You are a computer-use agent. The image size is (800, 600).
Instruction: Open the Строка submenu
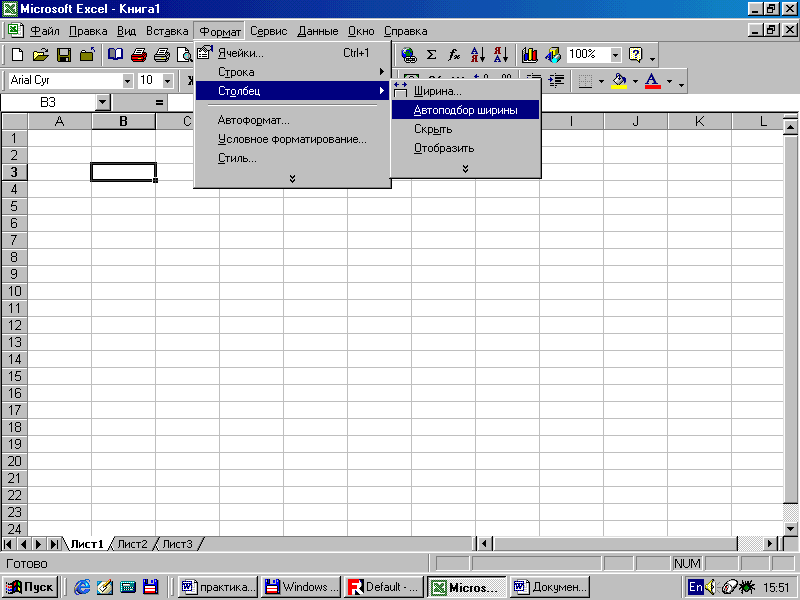(x=292, y=72)
